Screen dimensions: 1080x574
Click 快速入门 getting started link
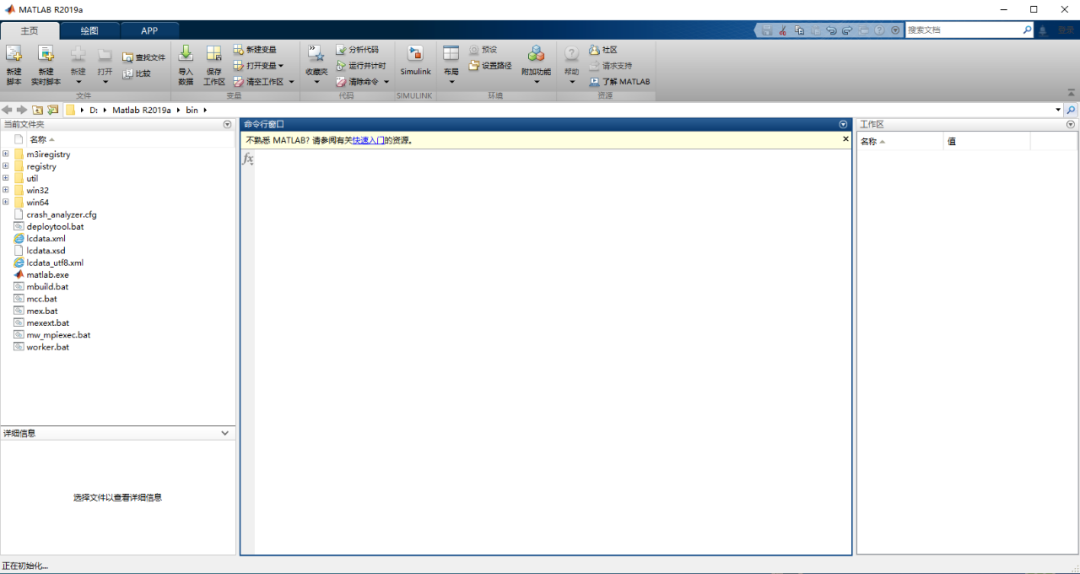point(368,141)
